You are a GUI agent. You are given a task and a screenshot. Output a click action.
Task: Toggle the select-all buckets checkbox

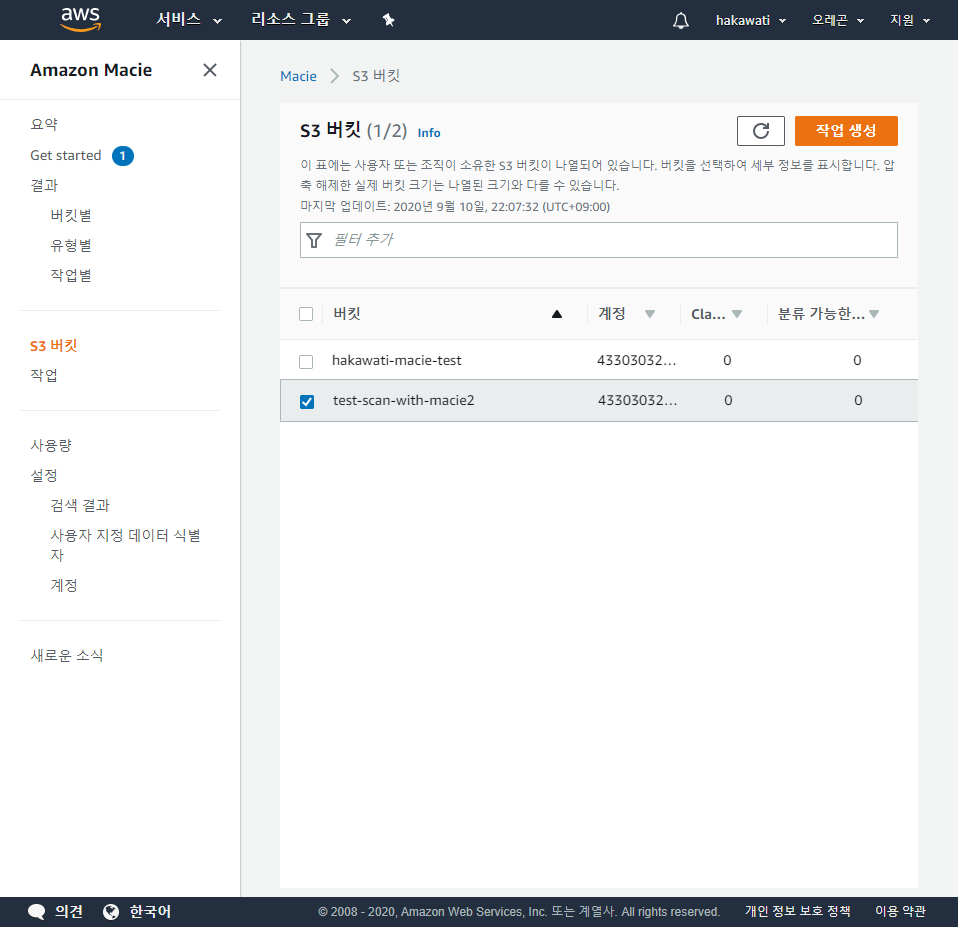tap(306, 314)
